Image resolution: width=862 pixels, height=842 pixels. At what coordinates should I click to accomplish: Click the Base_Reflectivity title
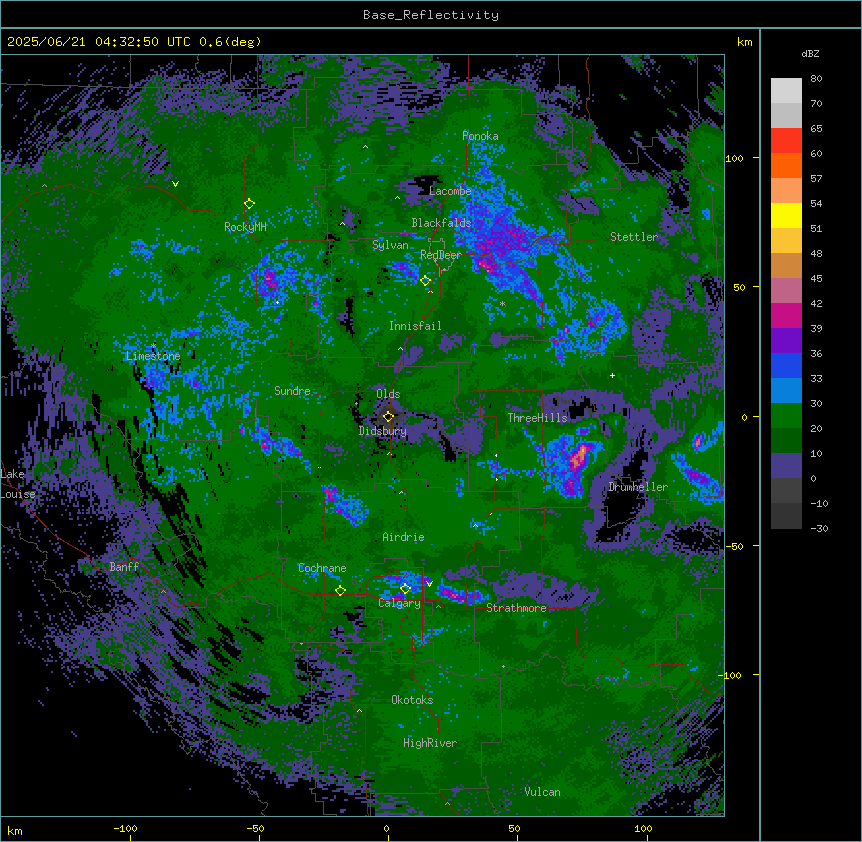tap(431, 15)
